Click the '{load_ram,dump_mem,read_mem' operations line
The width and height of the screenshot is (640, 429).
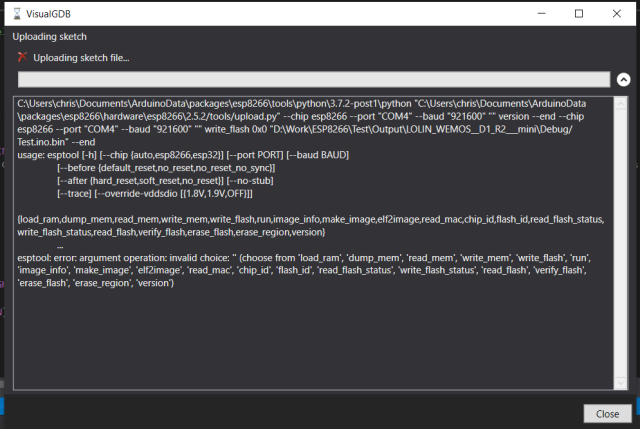pos(311,226)
